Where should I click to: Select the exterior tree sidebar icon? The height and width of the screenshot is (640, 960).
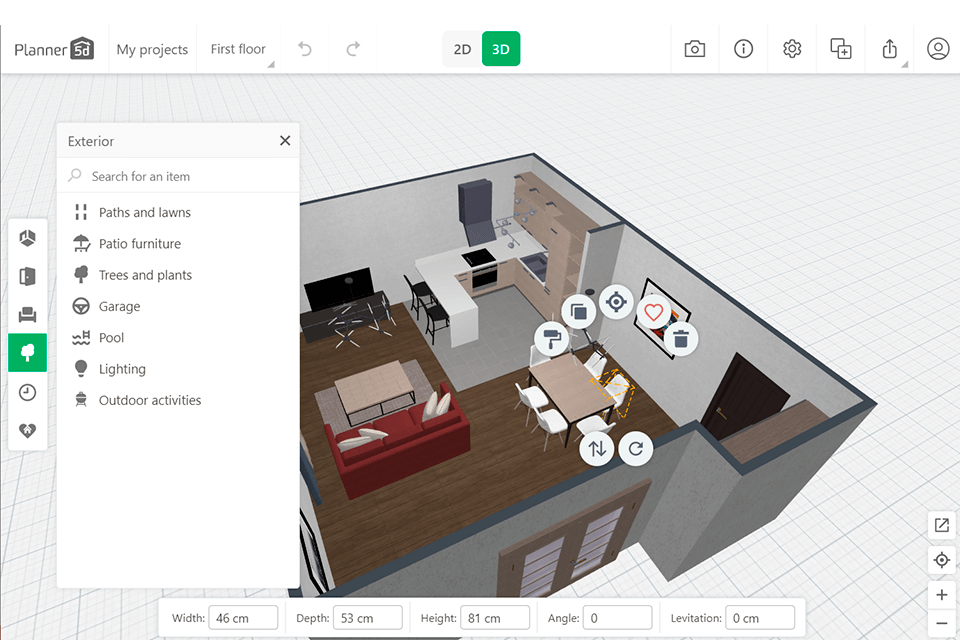[28, 353]
